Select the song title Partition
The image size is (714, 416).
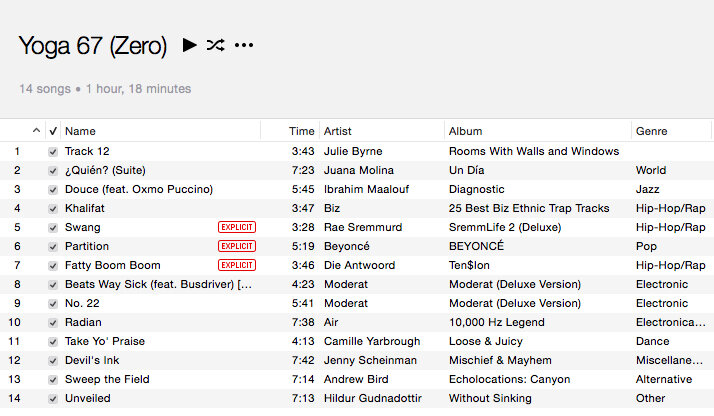coord(87,246)
